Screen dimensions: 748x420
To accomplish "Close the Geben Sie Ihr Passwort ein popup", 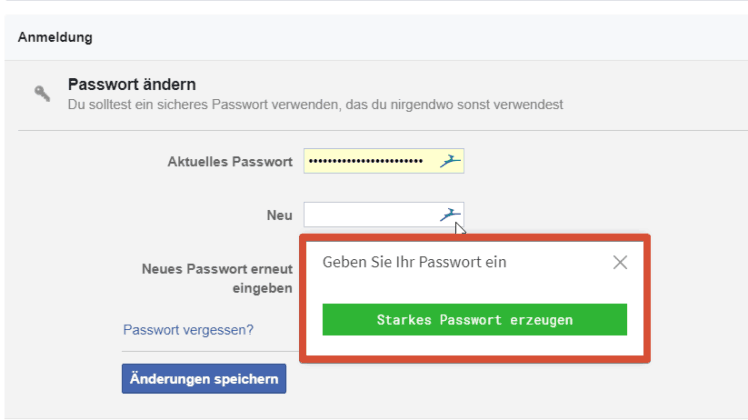I will tap(620, 262).
